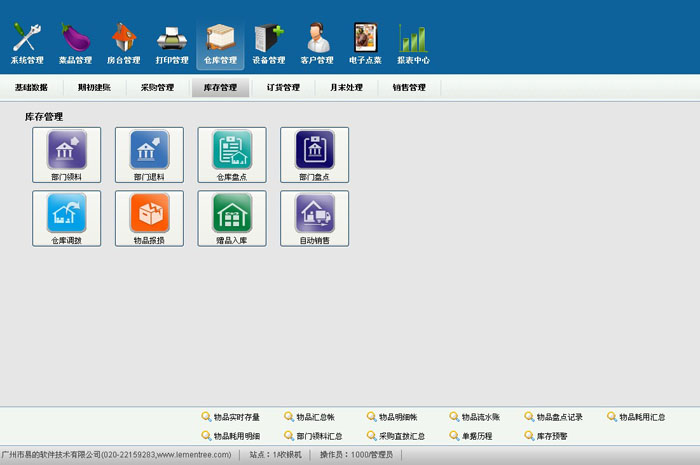Open 采购直拨汇总 query link

click(396, 436)
